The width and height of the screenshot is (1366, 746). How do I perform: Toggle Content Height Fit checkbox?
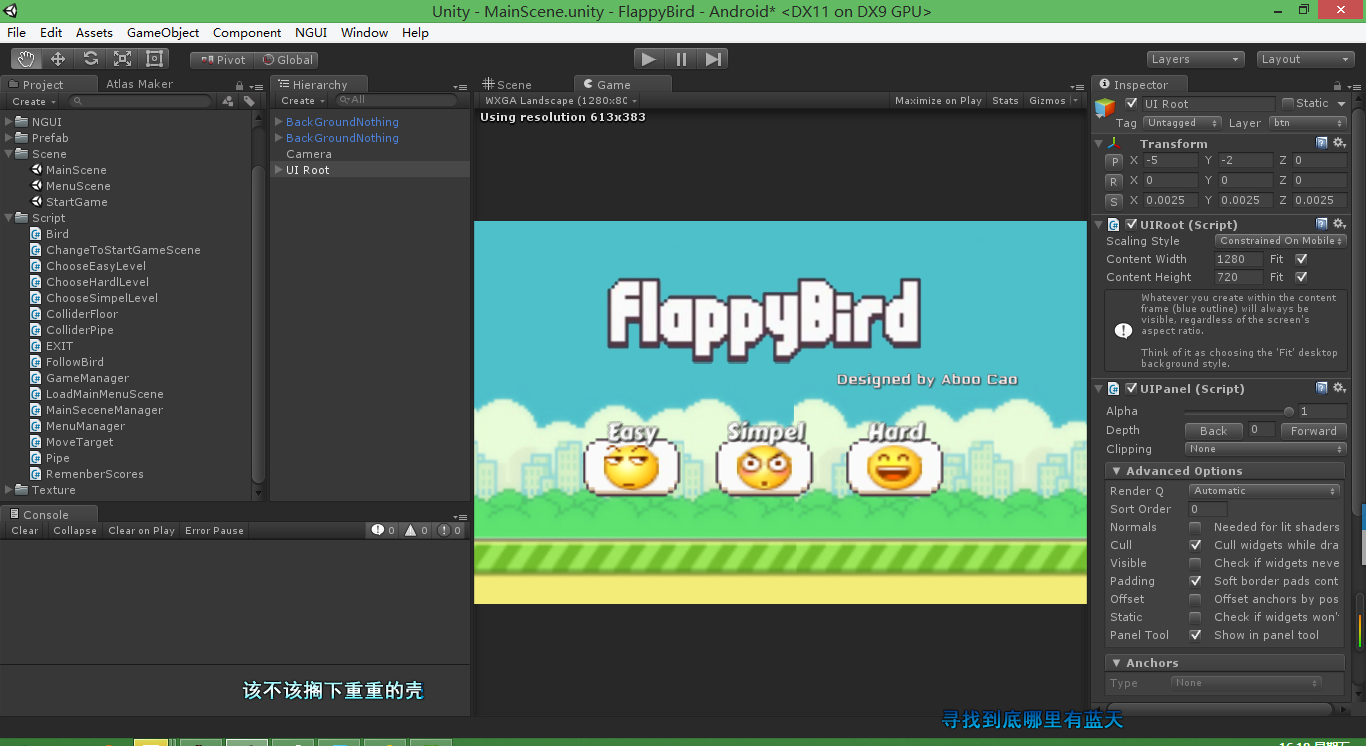tap(1301, 277)
